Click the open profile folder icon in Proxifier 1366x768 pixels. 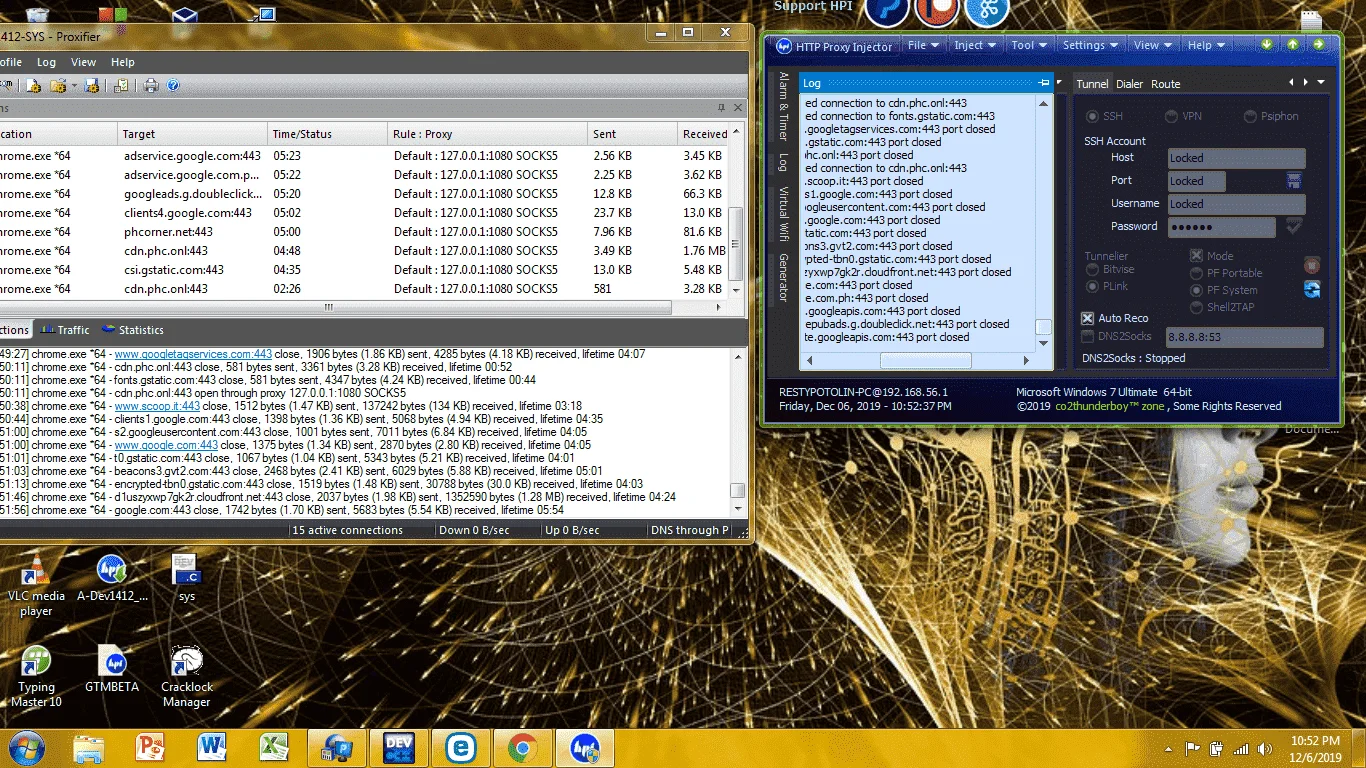coord(58,86)
